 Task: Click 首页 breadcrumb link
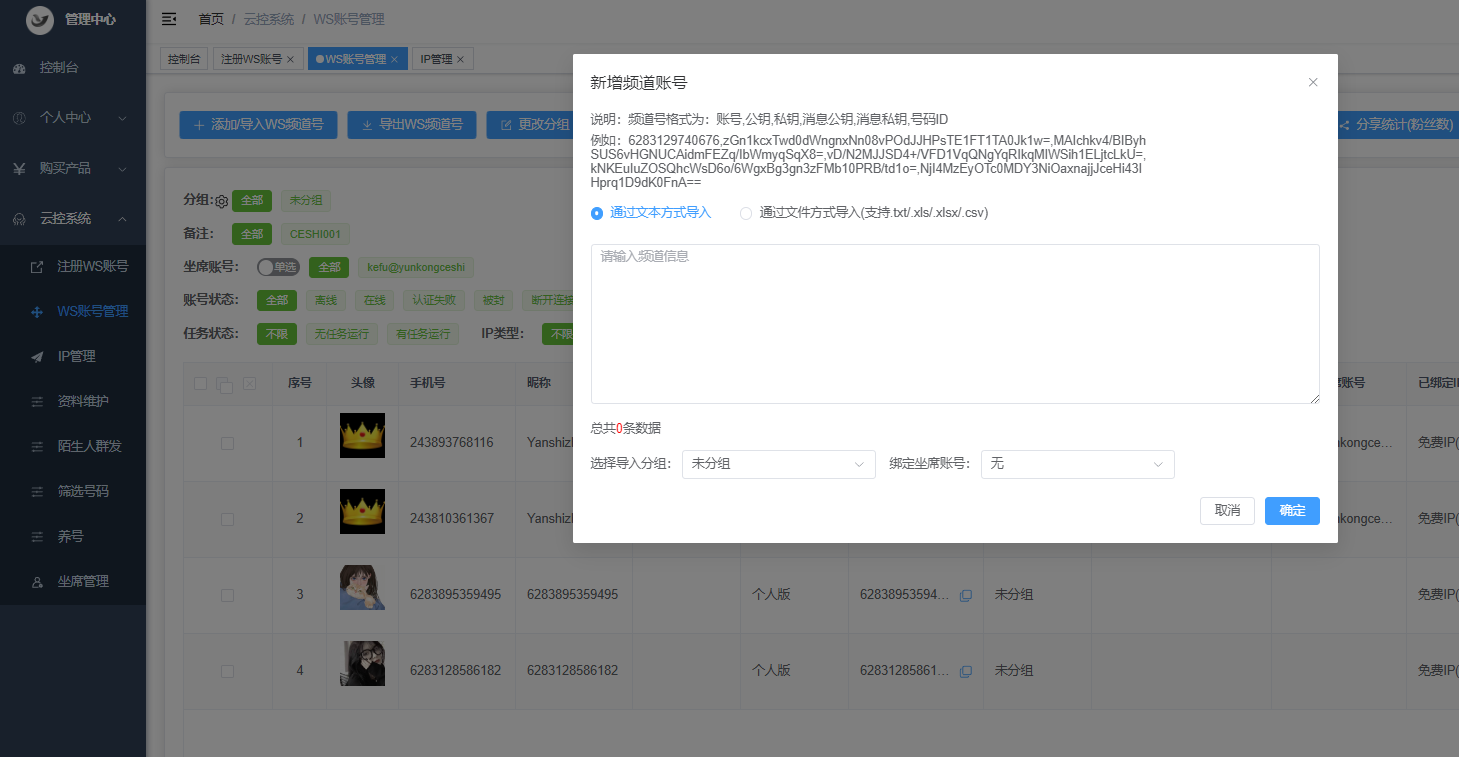[x=211, y=19]
